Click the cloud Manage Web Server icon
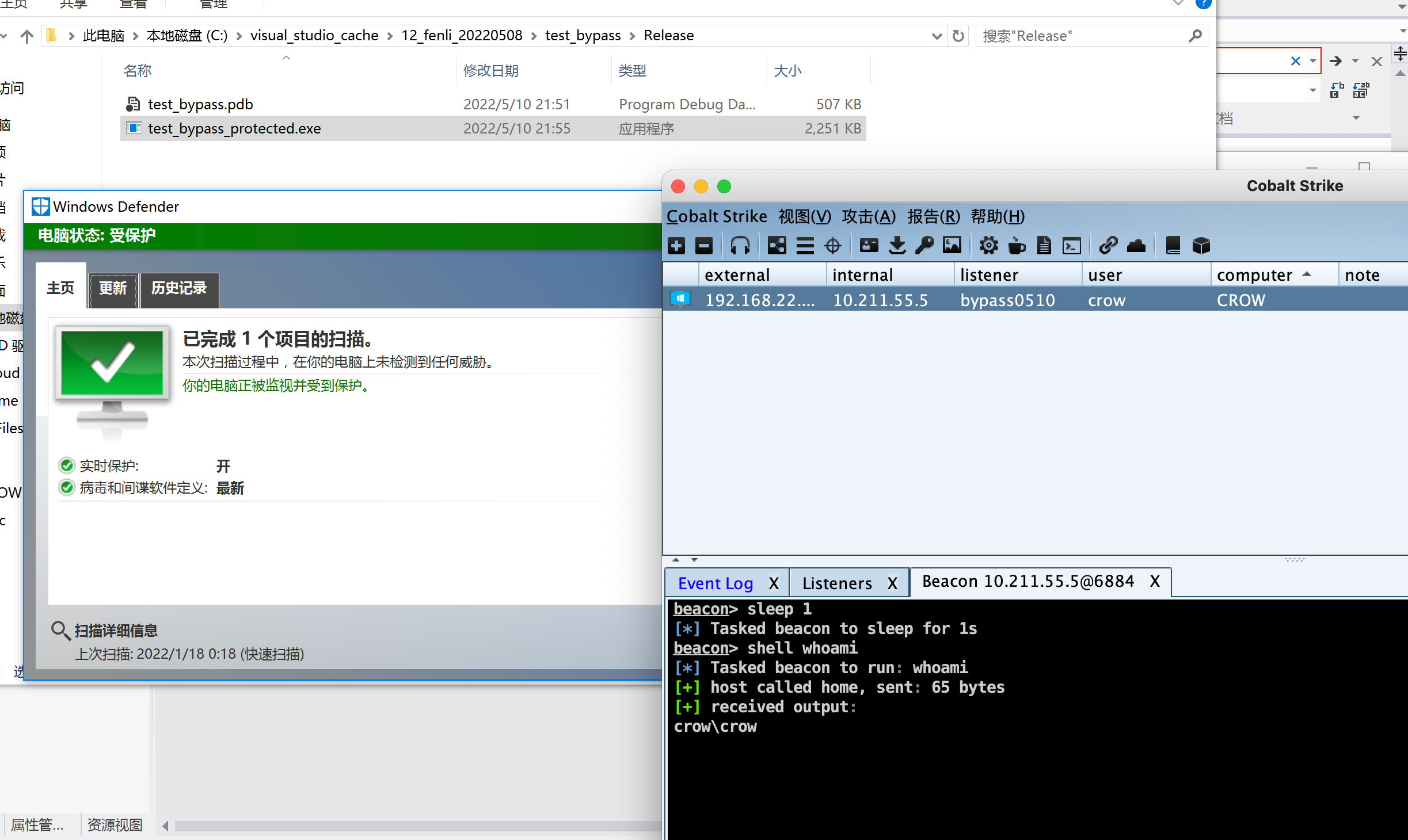This screenshot has width=1408, height=840. [1136, 246]
